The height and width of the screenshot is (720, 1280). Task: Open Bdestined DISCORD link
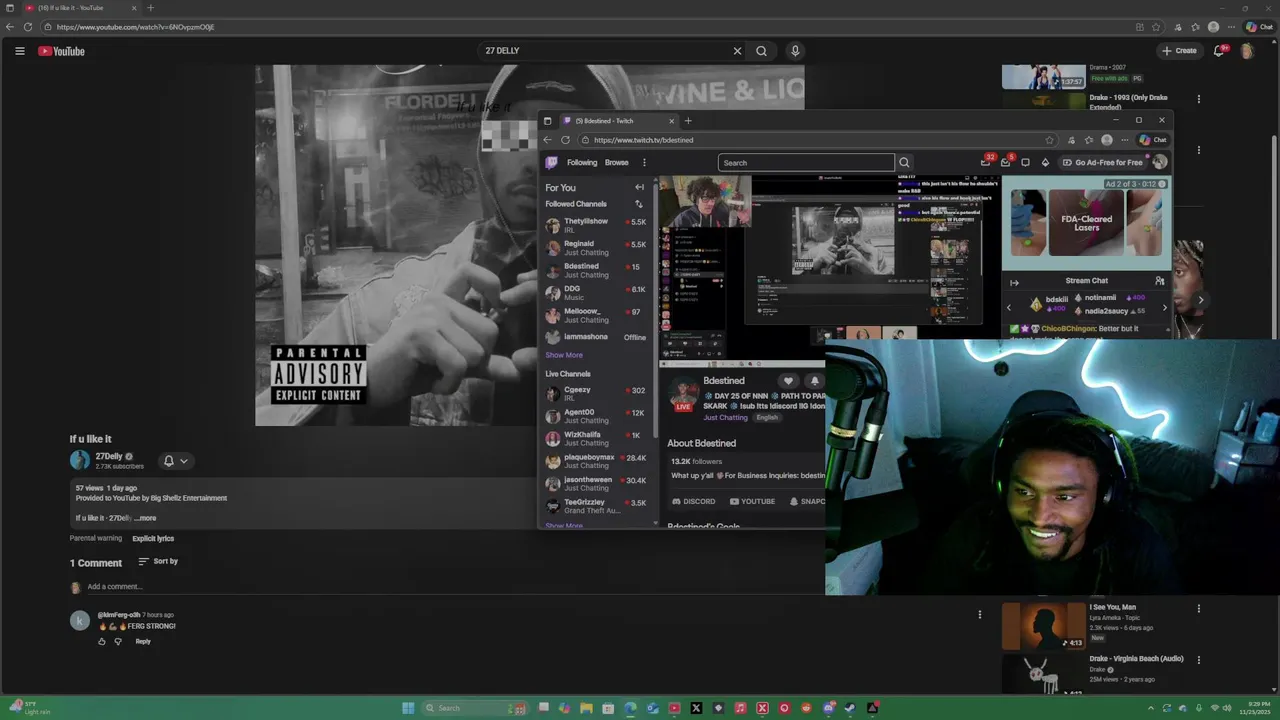(693, 501)
